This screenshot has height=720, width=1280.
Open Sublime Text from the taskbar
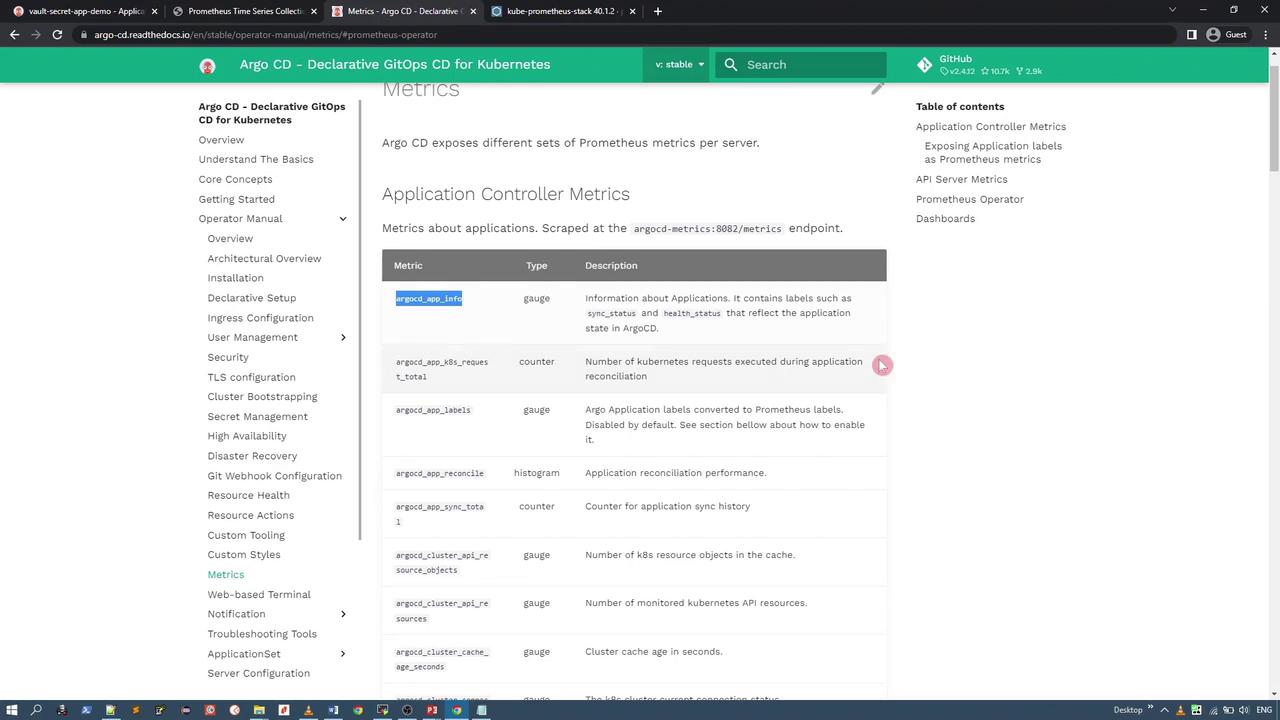(x=136, y=710)
